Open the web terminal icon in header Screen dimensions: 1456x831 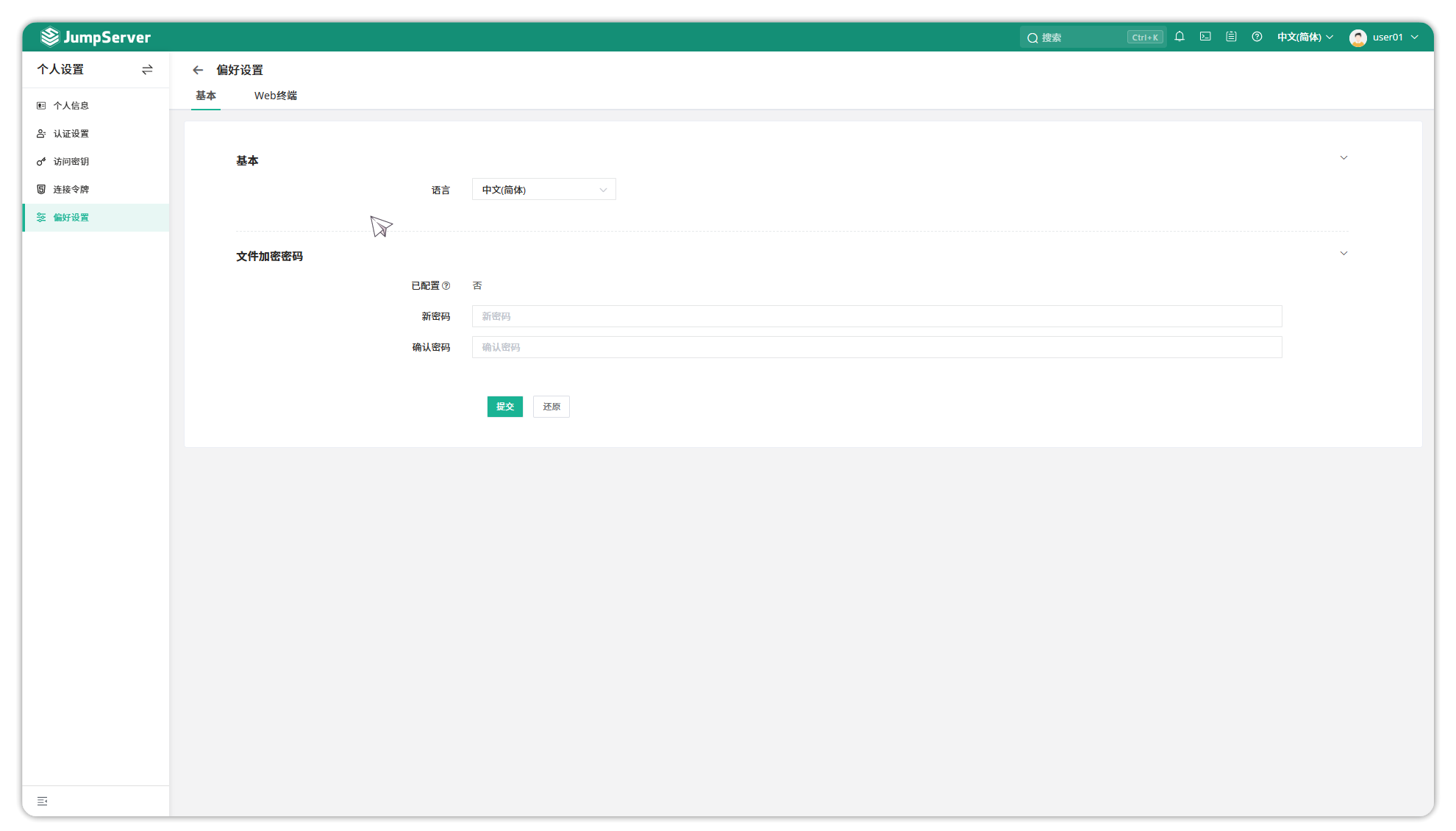coord(1205,37)
